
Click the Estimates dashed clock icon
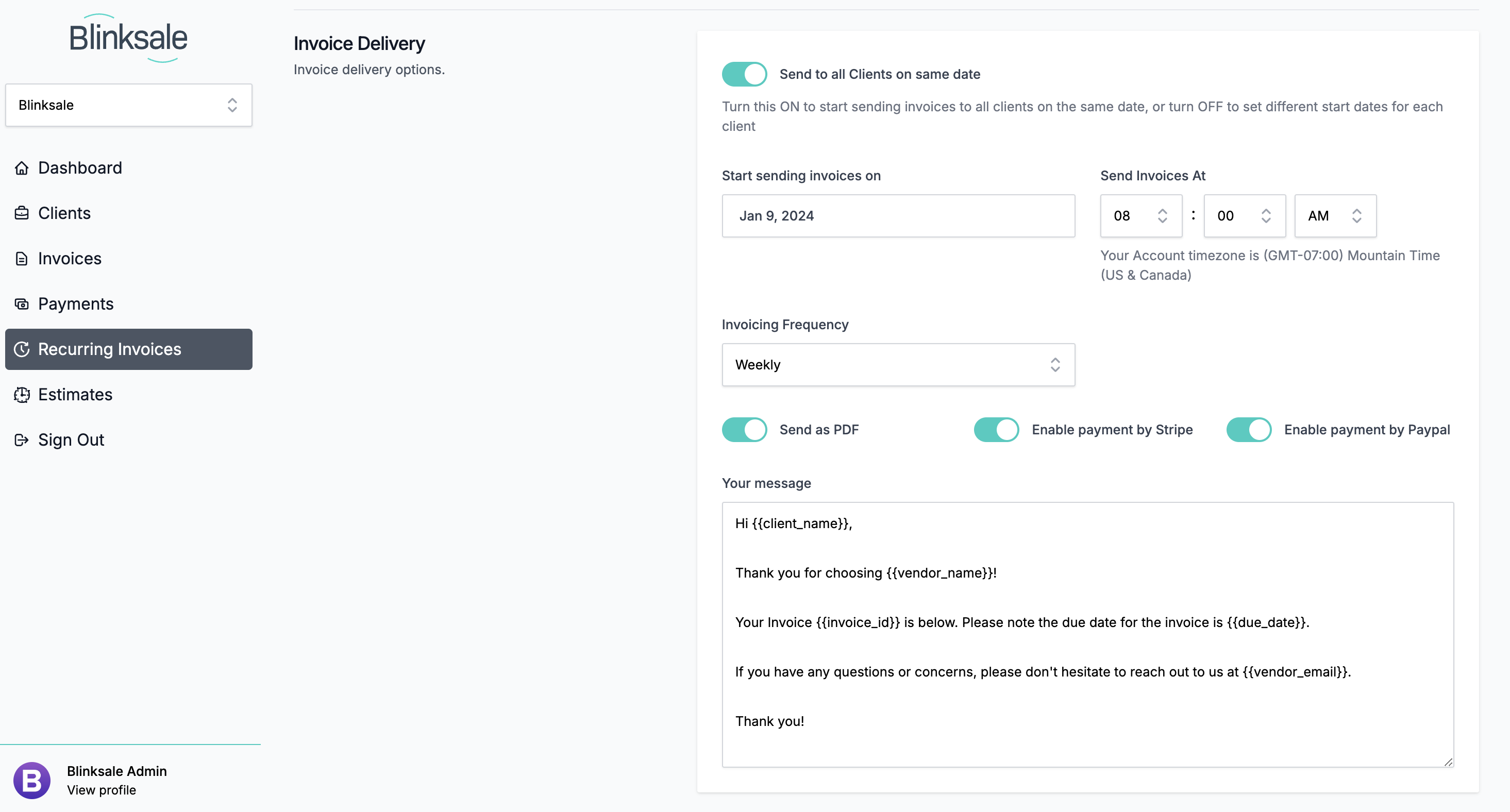(22, 395)
